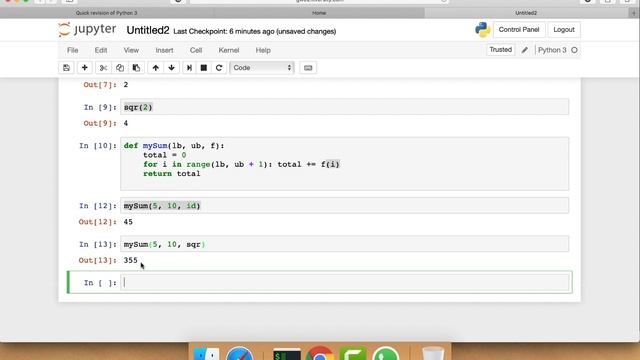The width and height of the screenshot is (640, 360).
Task: Open the command palette keyboard icon
Action: [308, 68]
